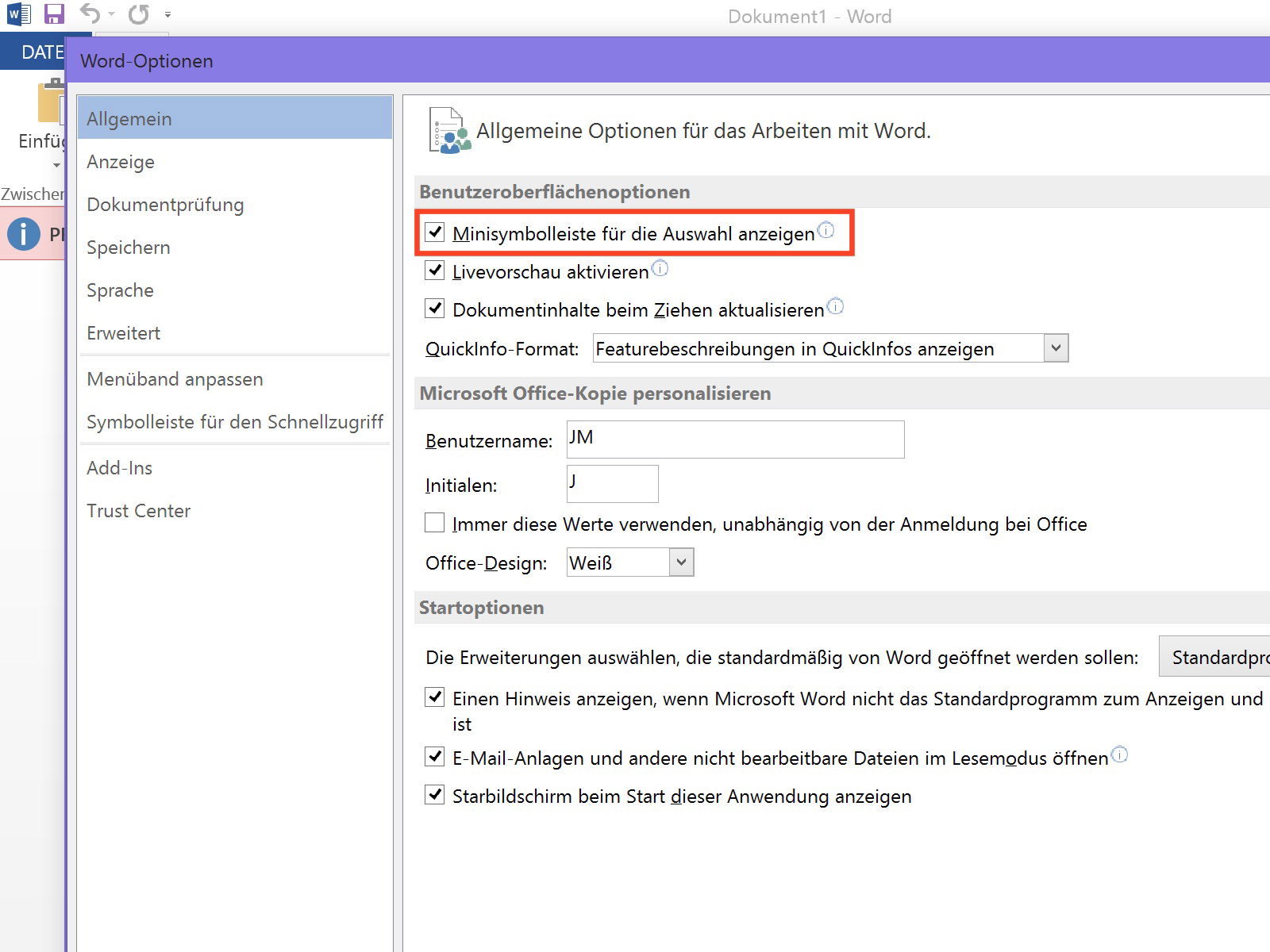
Task: Click the DATEI ribbon tab
Action: pyautogui.click(x=33, y=52)
